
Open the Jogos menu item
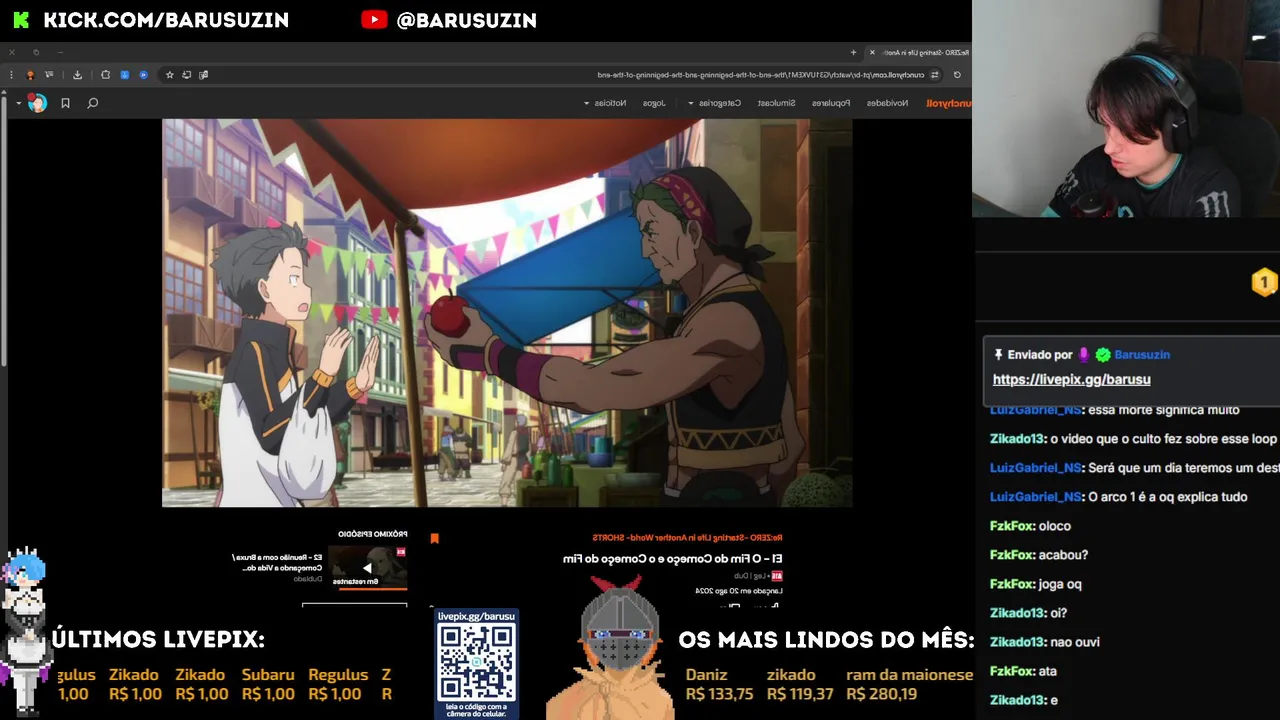coord(654,103)
